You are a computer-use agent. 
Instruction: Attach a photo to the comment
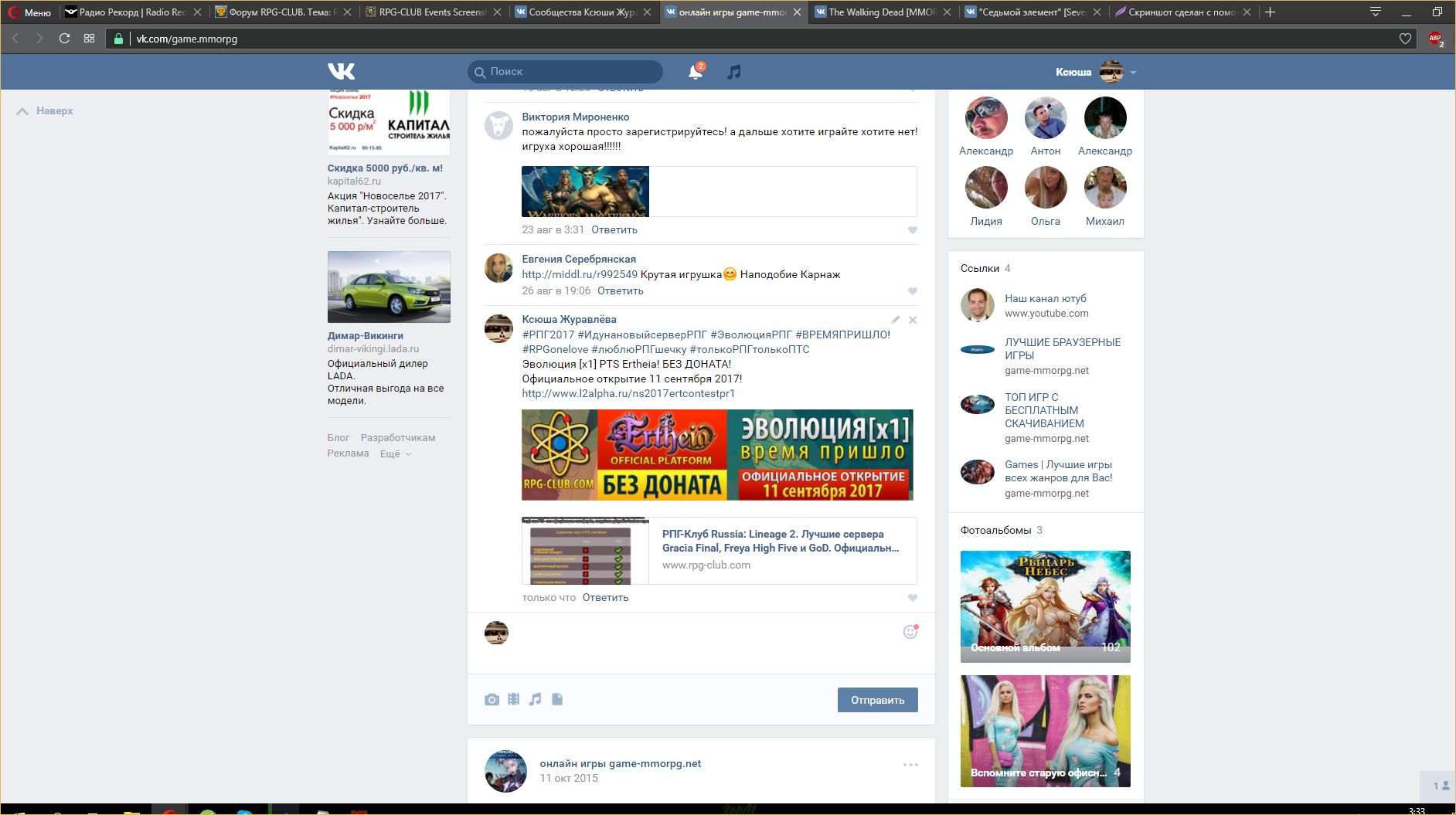(x=492, y=700)
